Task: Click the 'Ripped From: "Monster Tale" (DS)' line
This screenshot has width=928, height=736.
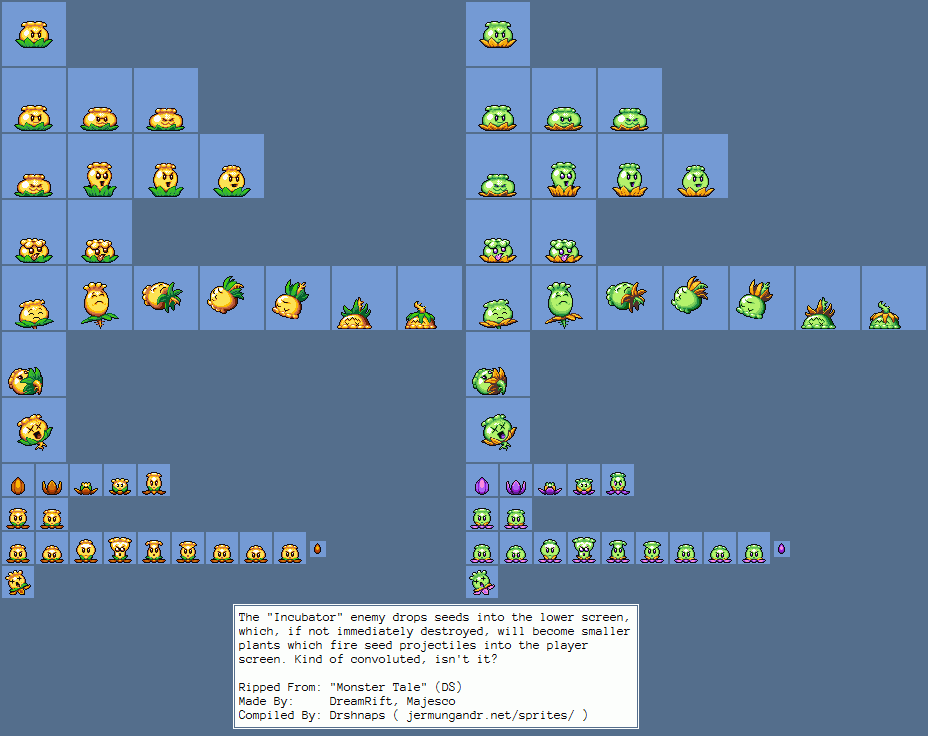Action: (350, 687)
